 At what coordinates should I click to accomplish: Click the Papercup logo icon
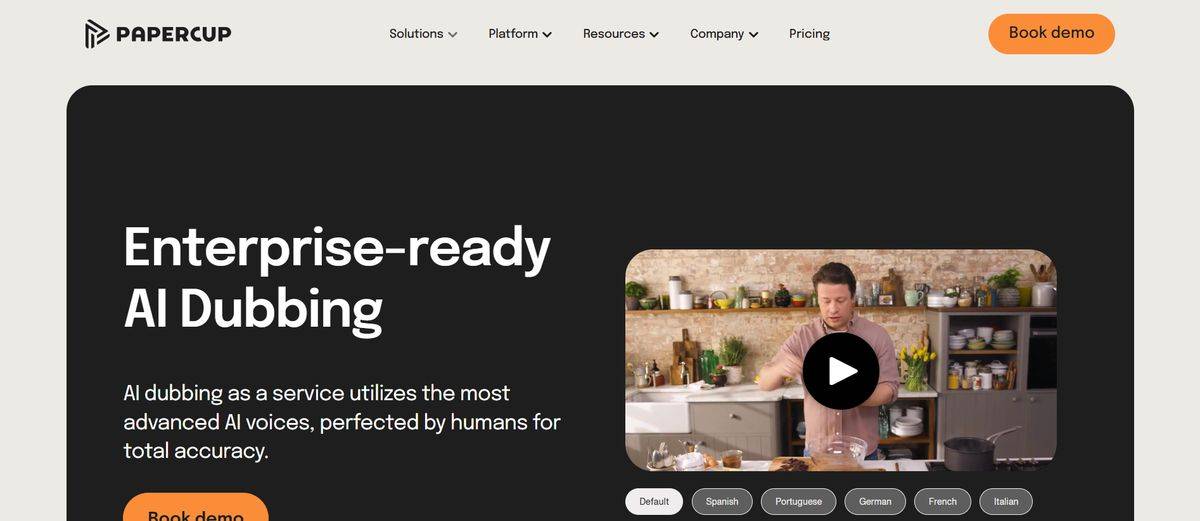click(97, 34)
